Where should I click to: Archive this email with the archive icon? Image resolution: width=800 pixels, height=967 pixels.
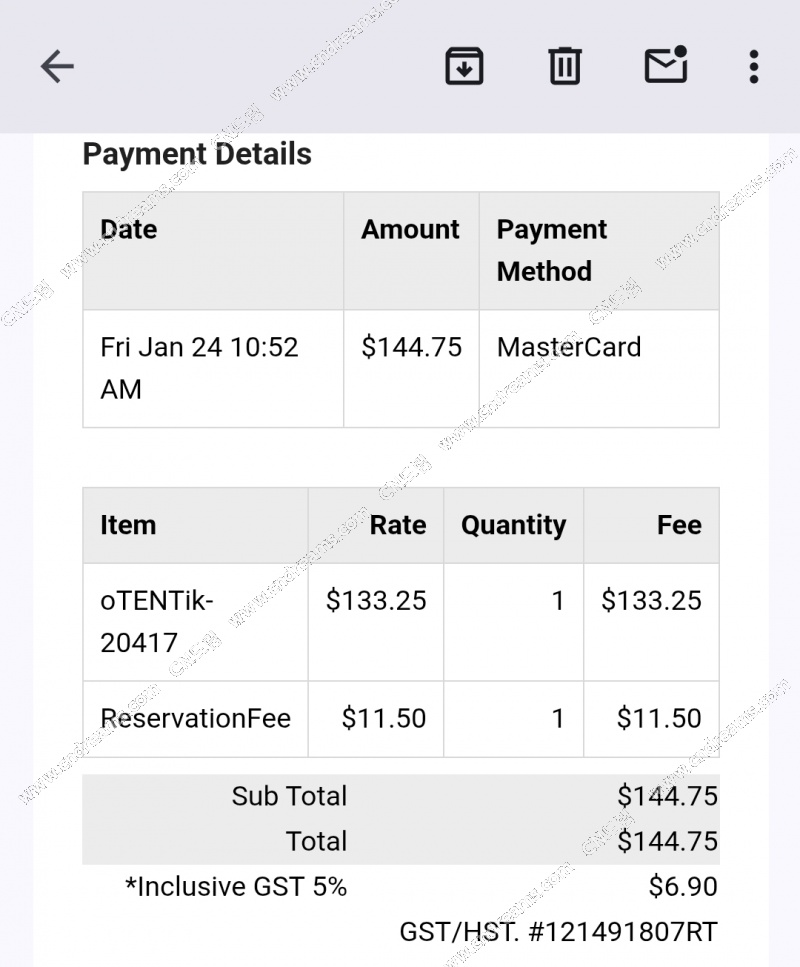coord(464,66)
